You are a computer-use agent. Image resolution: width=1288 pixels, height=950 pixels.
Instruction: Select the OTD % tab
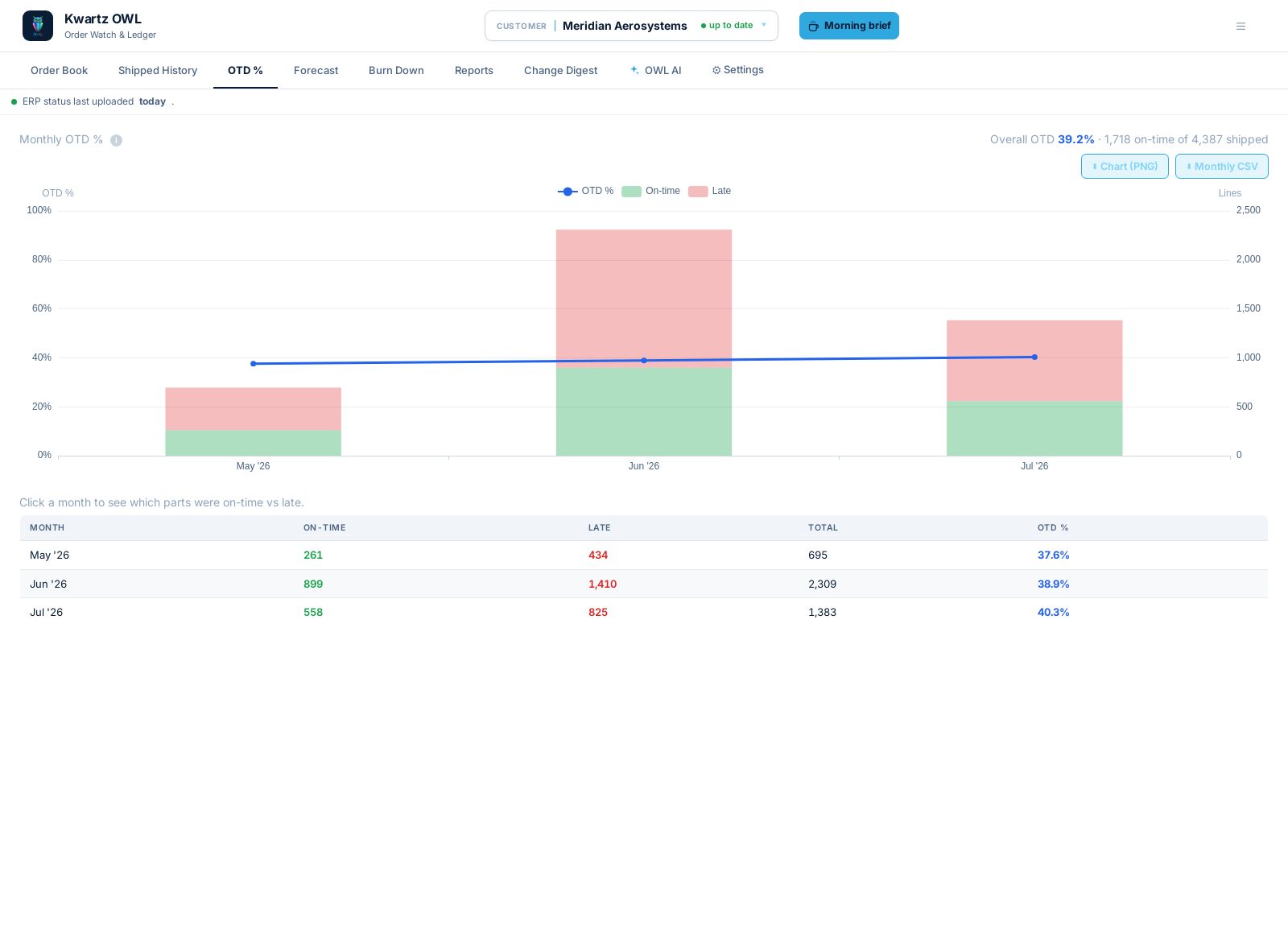pos(246,71)
